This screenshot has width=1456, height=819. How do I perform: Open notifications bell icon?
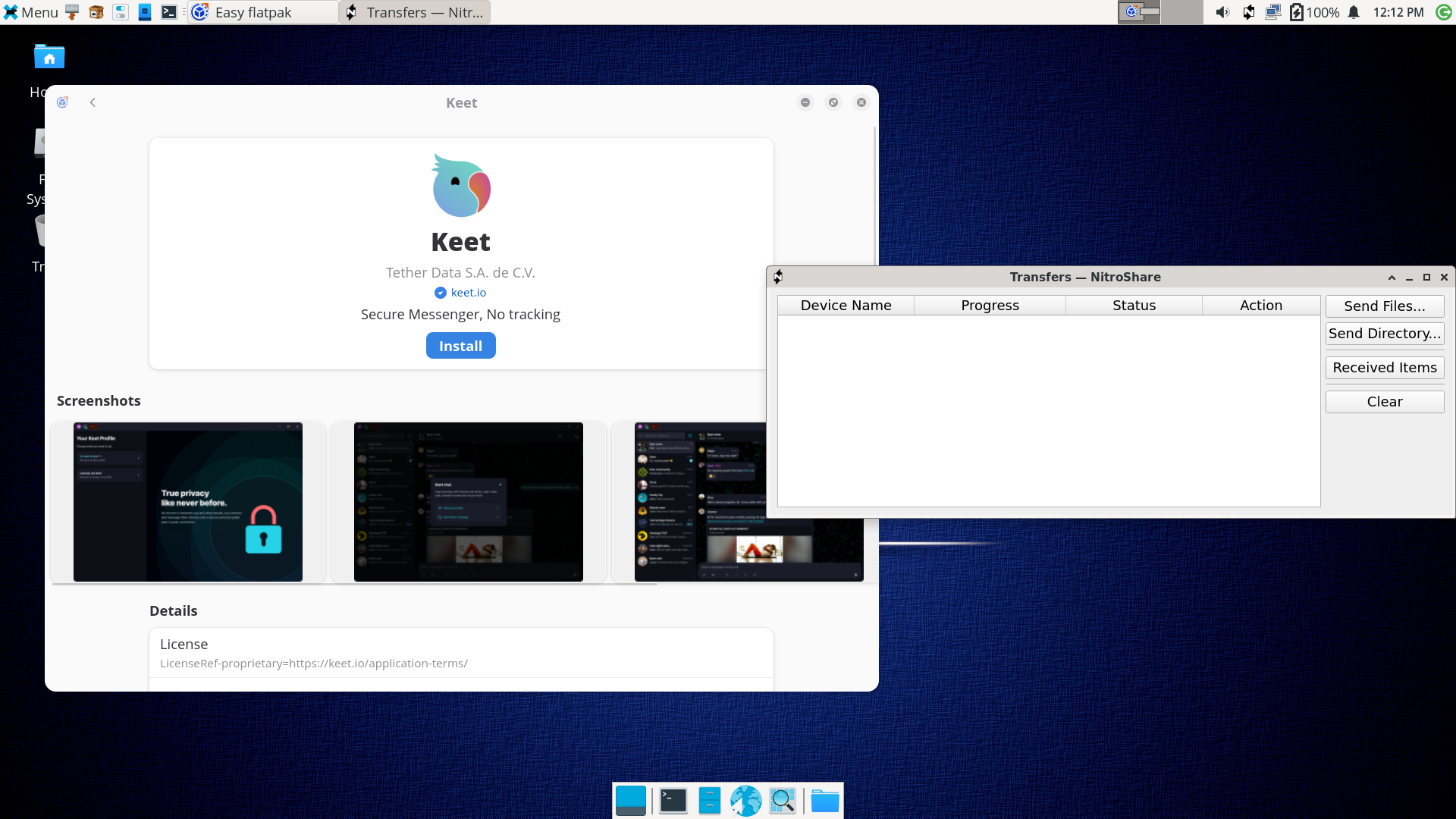[x=1354, y=12]
